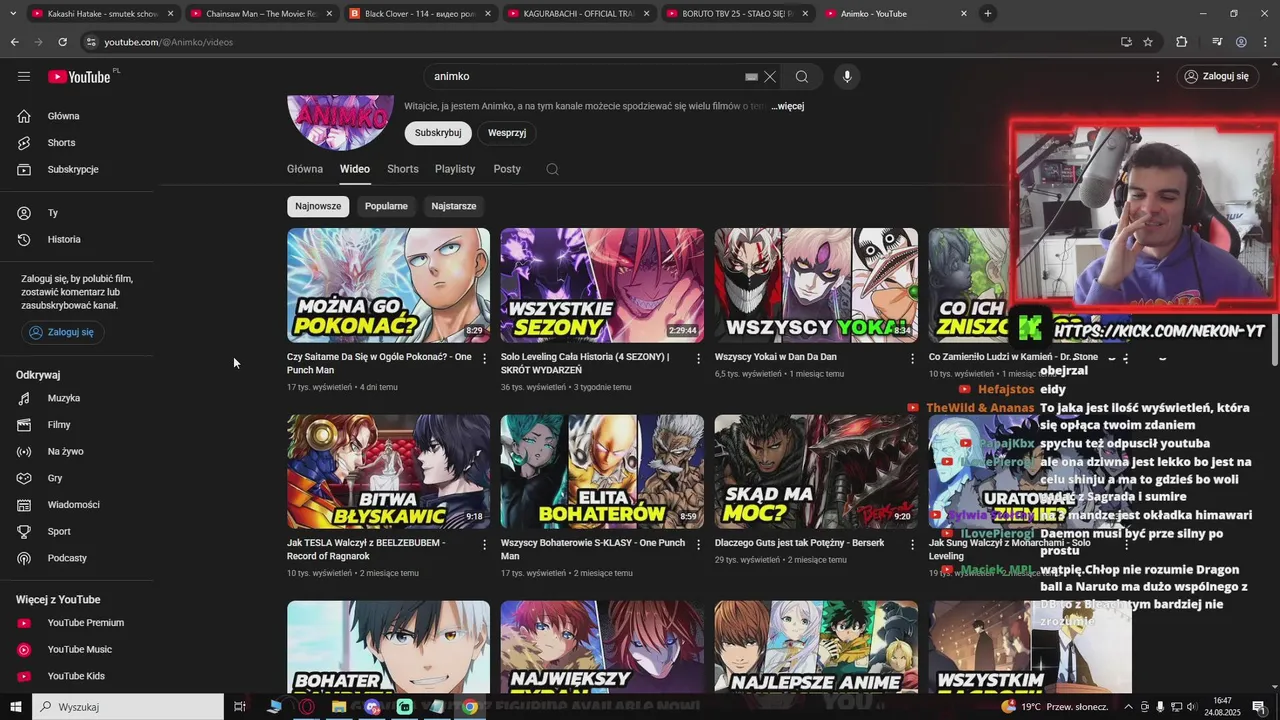Open the YouTube hamburger guide menu
Viewport: 1280px width, 720px height.
point(24,76)
